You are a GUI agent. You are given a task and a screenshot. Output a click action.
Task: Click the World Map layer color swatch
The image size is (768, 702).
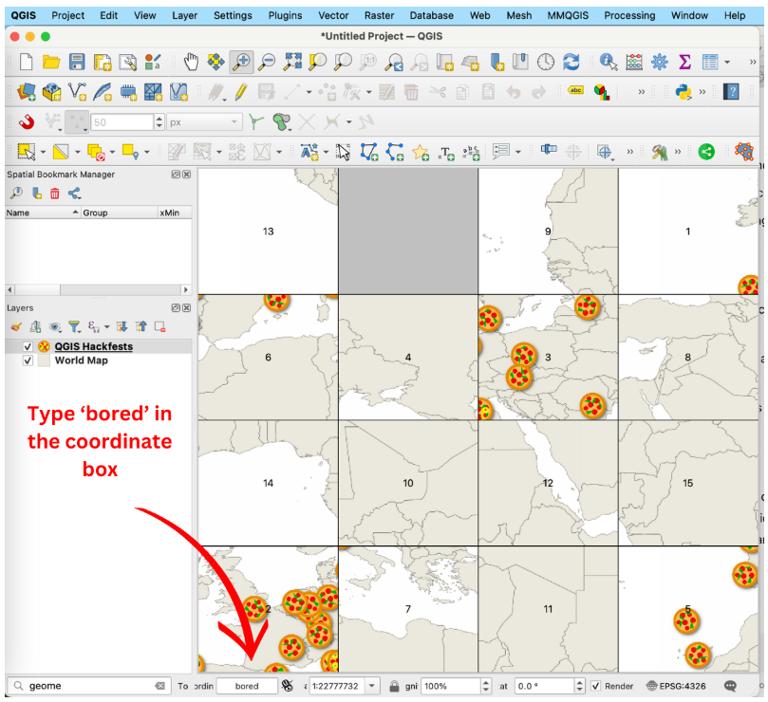coord(44,361)
